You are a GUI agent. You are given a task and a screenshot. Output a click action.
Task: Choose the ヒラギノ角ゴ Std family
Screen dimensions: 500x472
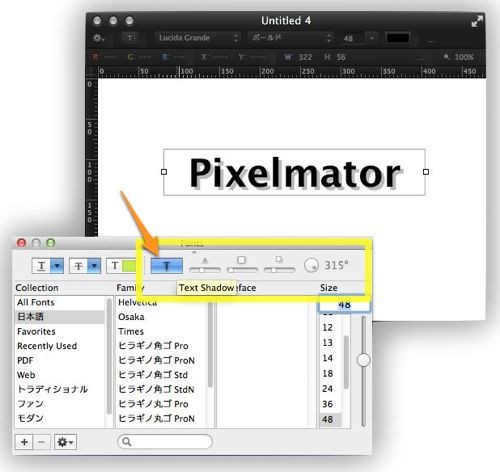(162, 375)
